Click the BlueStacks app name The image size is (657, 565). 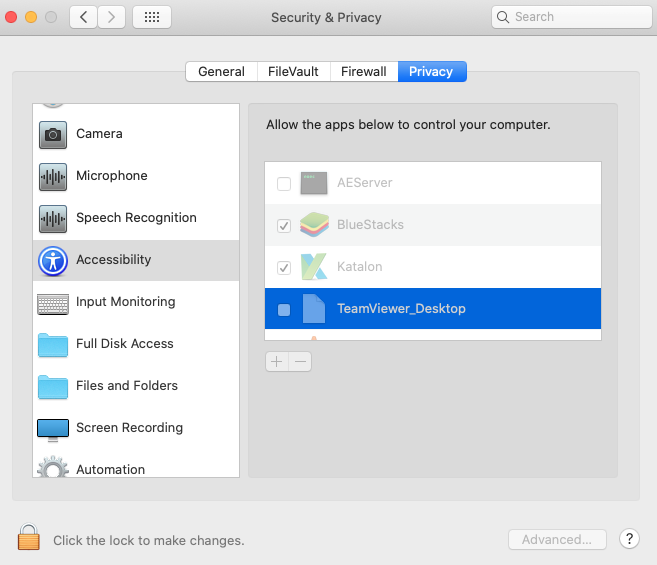pos(370,225)
